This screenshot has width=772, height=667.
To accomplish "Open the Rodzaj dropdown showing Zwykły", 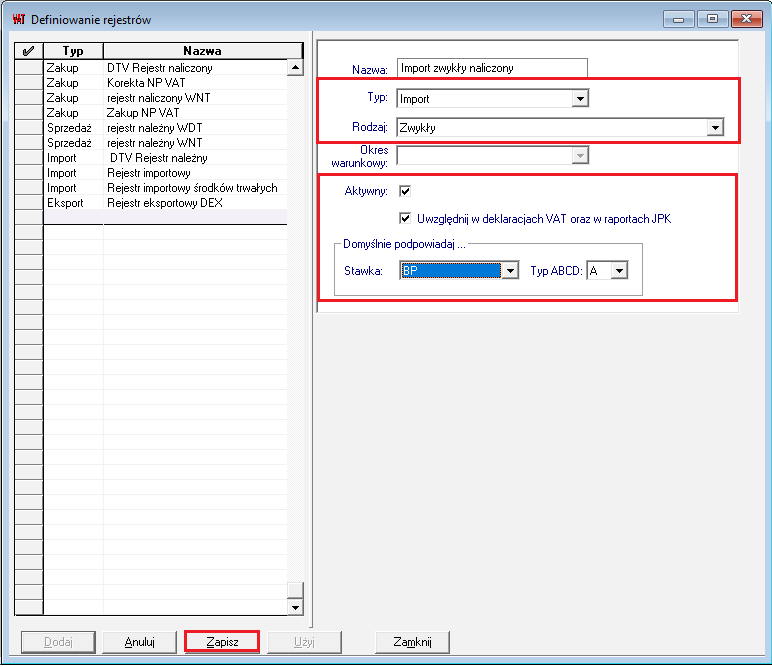I will point(715,127).
